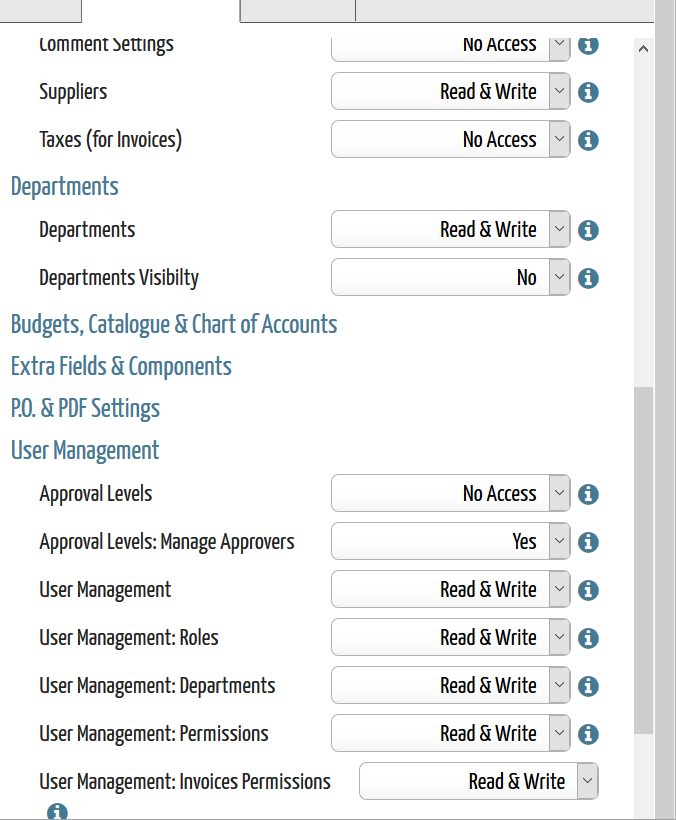The width and height of the screenshot is (676, 820).
Task: Open User Management: Departments dropdown
Action: (x=451, y=685)
